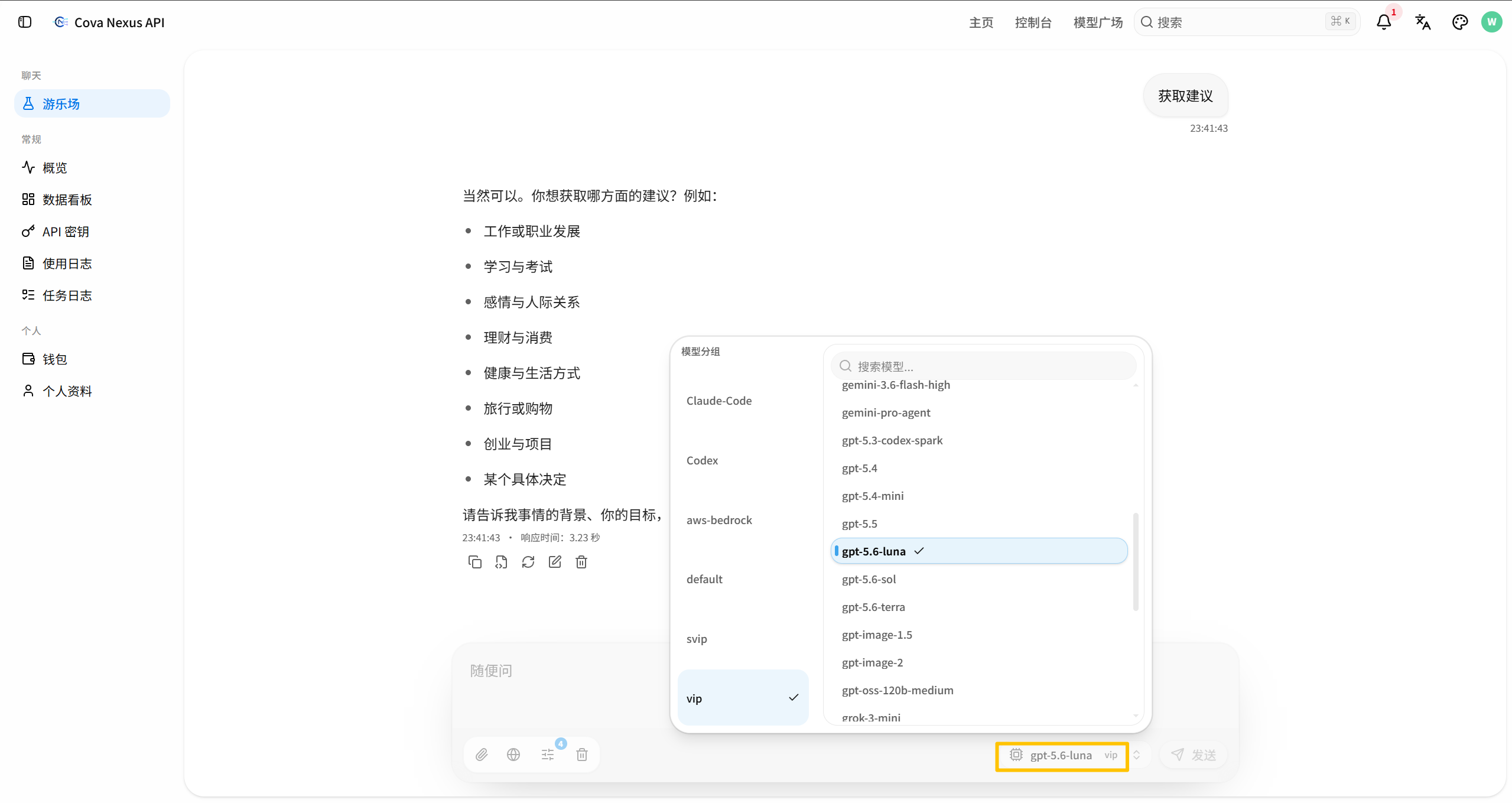Image resolution: width=1512 pixels, height=803 pixels.
Task: Open the language translation switcher
Action: (x=1423, y=22)
